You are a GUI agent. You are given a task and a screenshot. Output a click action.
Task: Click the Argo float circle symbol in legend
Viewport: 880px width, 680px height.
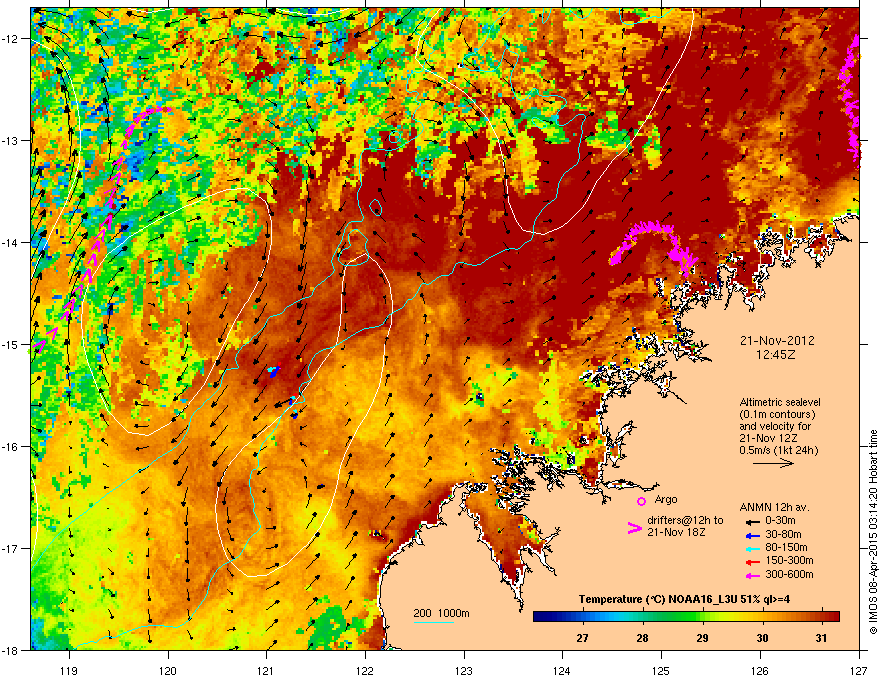click(641, 501)
